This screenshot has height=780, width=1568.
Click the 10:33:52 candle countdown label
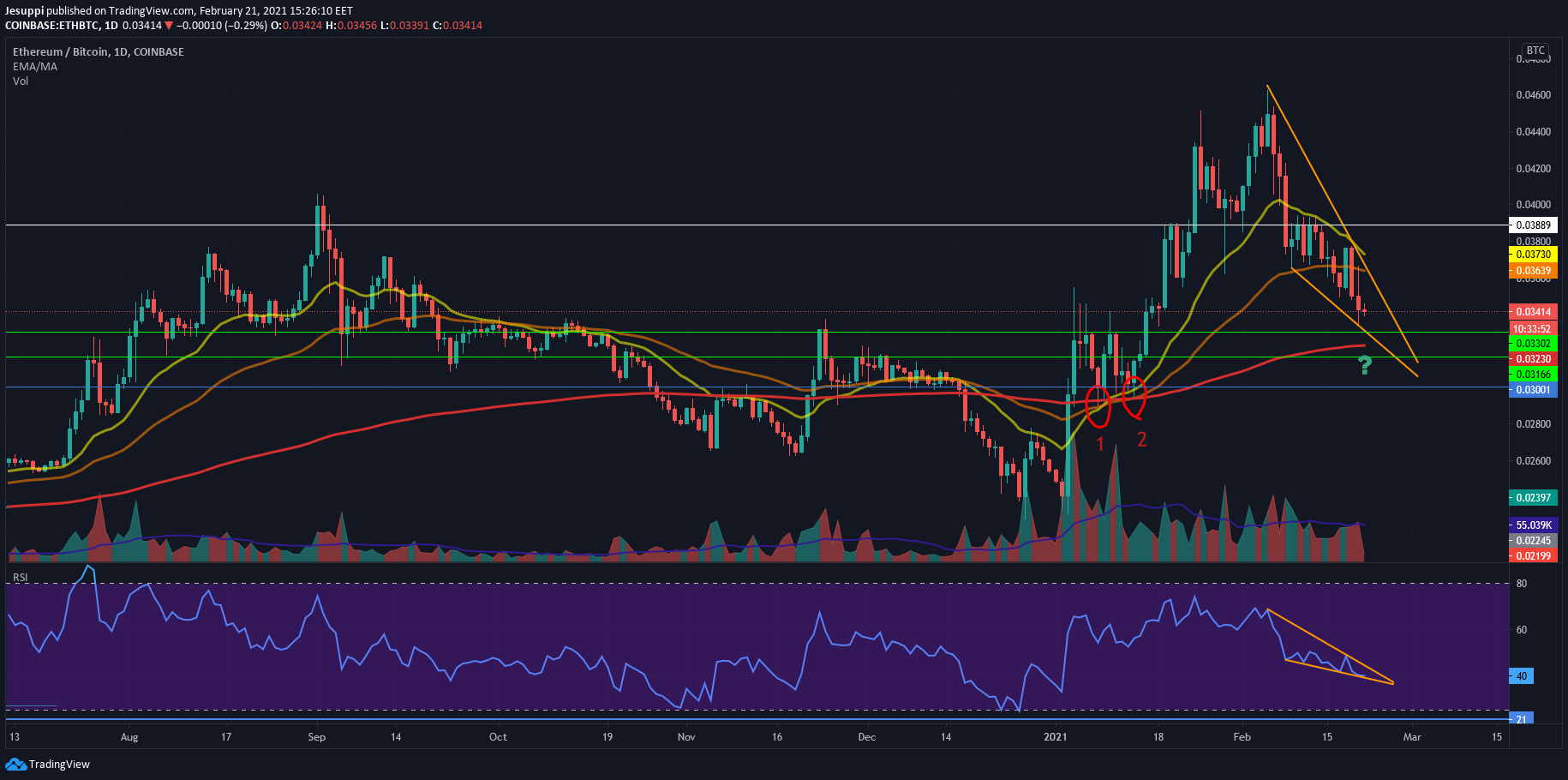click(x=1532, y=328)
